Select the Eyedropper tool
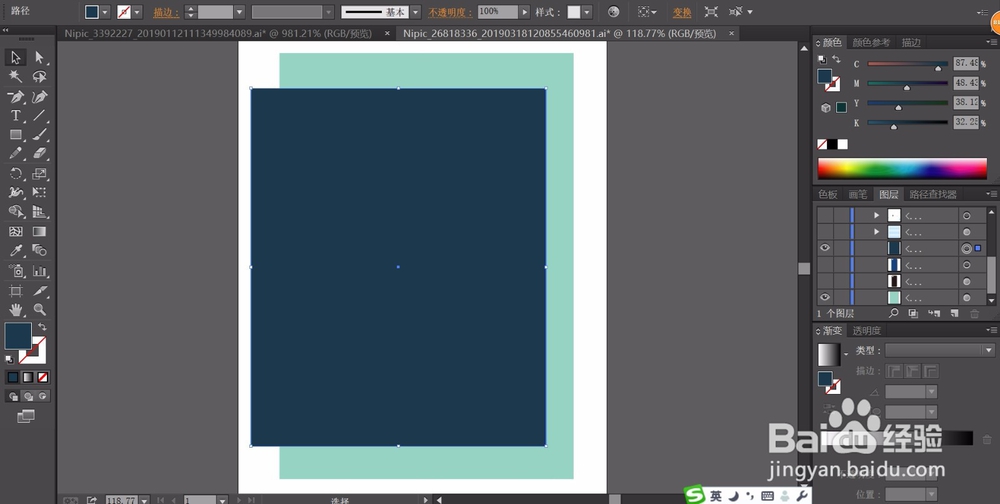The image size is (1000, 504). point(15,251)
